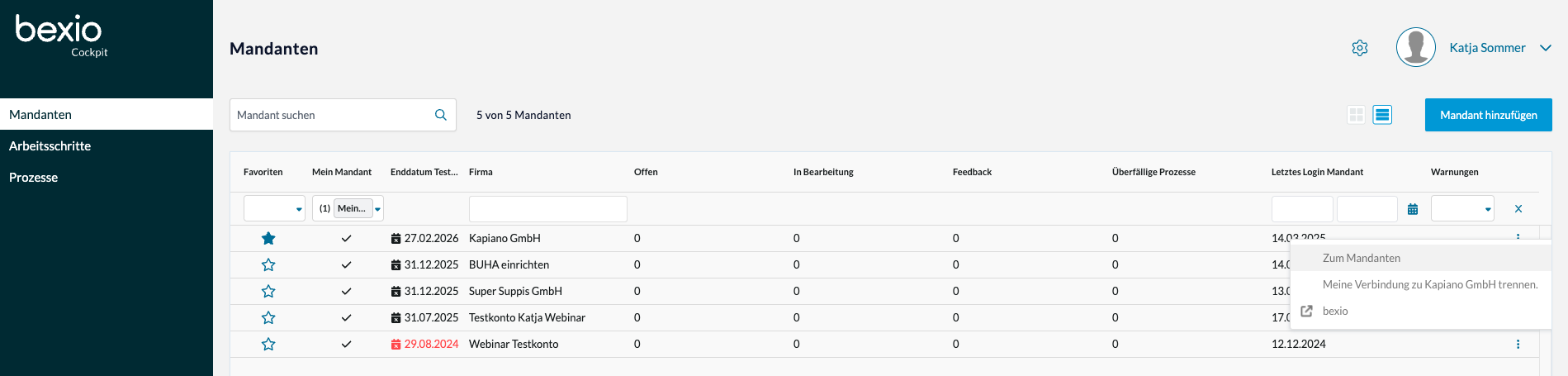Open three-dot menu for Webinar Testkonto
The height and width of the screenshot is (376, 1568).
click(x=1518, y=345)
